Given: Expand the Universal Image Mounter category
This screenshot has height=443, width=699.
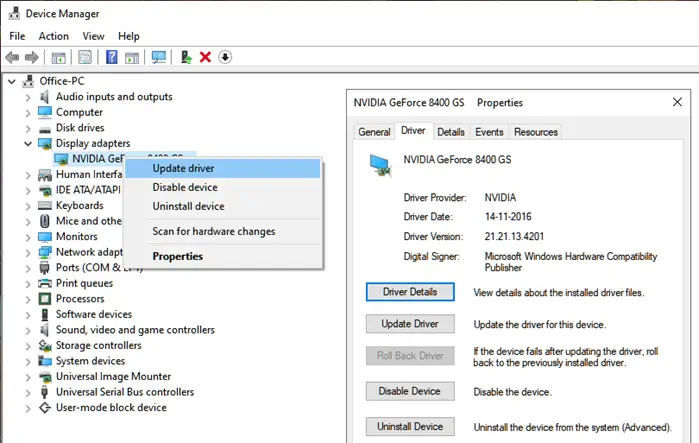Looking at the screenshot, I should (28, 377).
